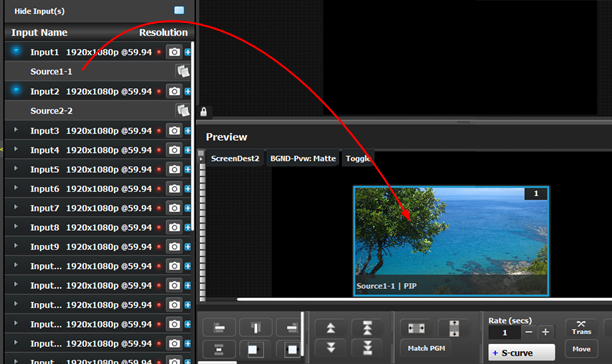Click the camera icon for Input6

pos(174,188)
